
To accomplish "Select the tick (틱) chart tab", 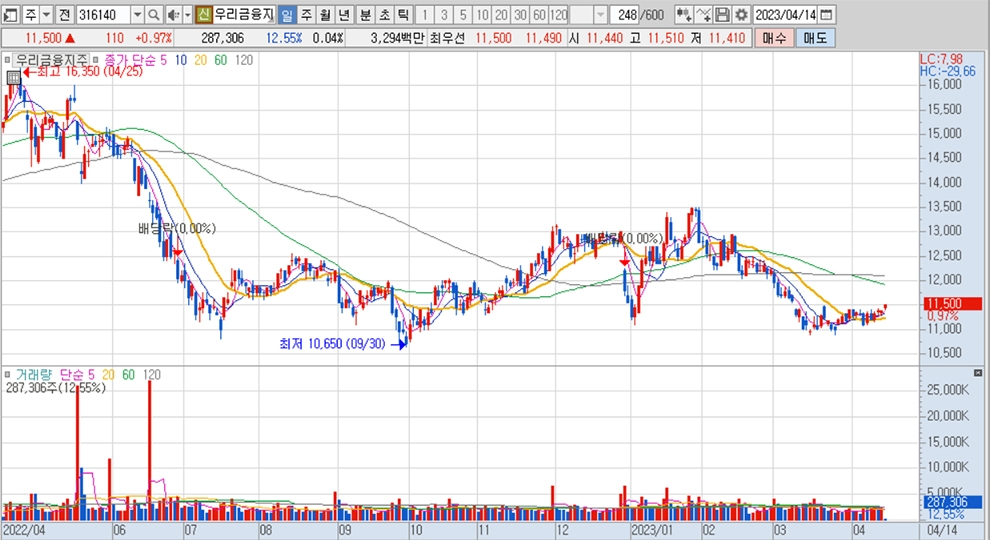I will pos(402,15).
